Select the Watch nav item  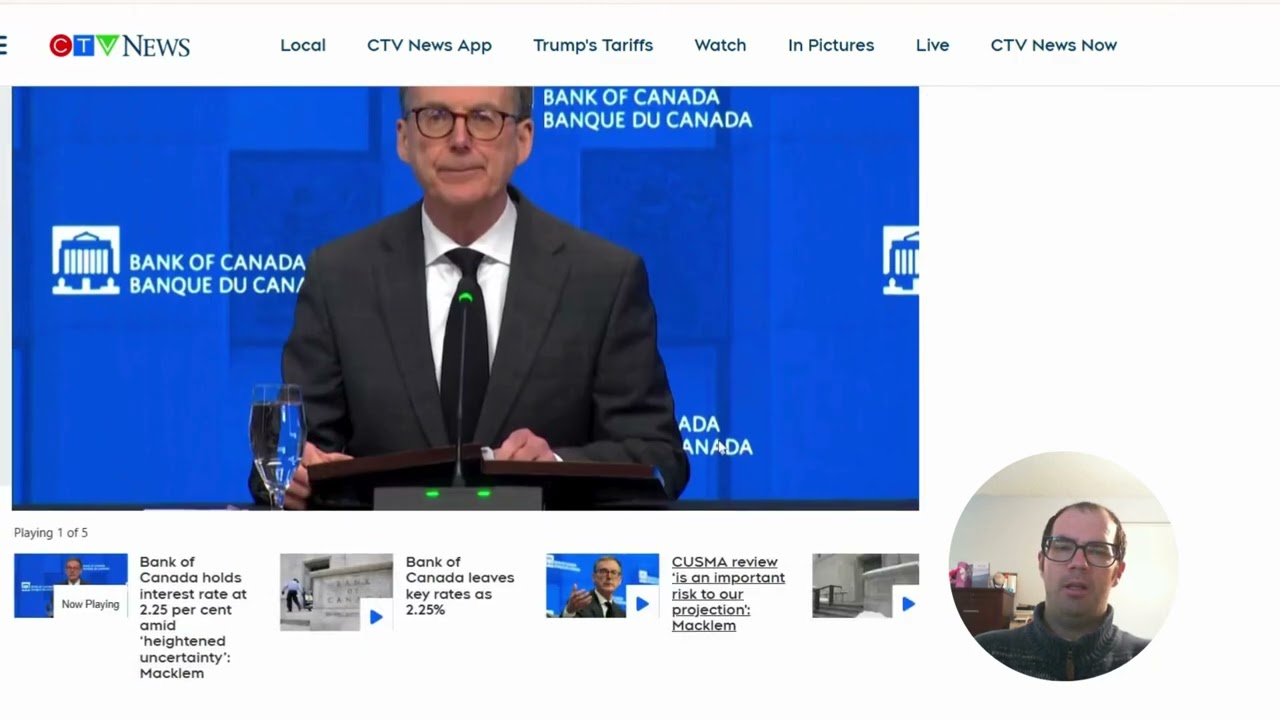coord(720,45)
